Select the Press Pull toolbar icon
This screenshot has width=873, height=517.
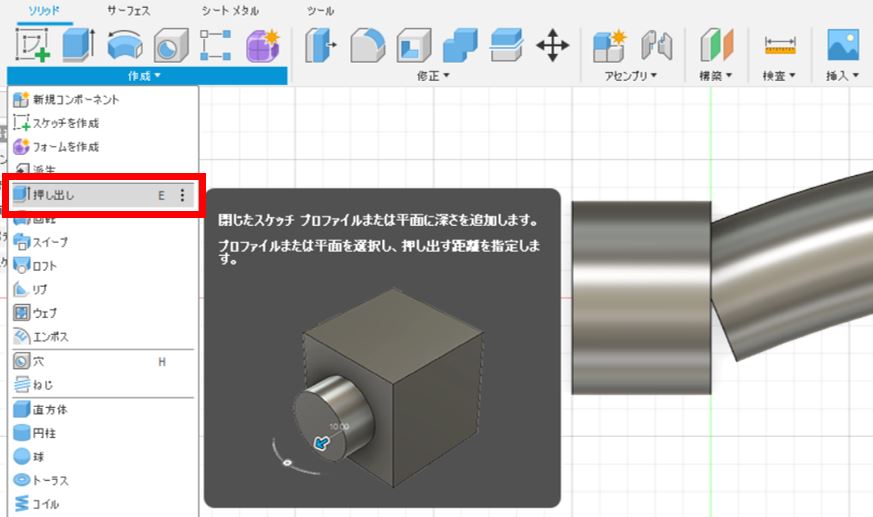(x=320, y=45)
